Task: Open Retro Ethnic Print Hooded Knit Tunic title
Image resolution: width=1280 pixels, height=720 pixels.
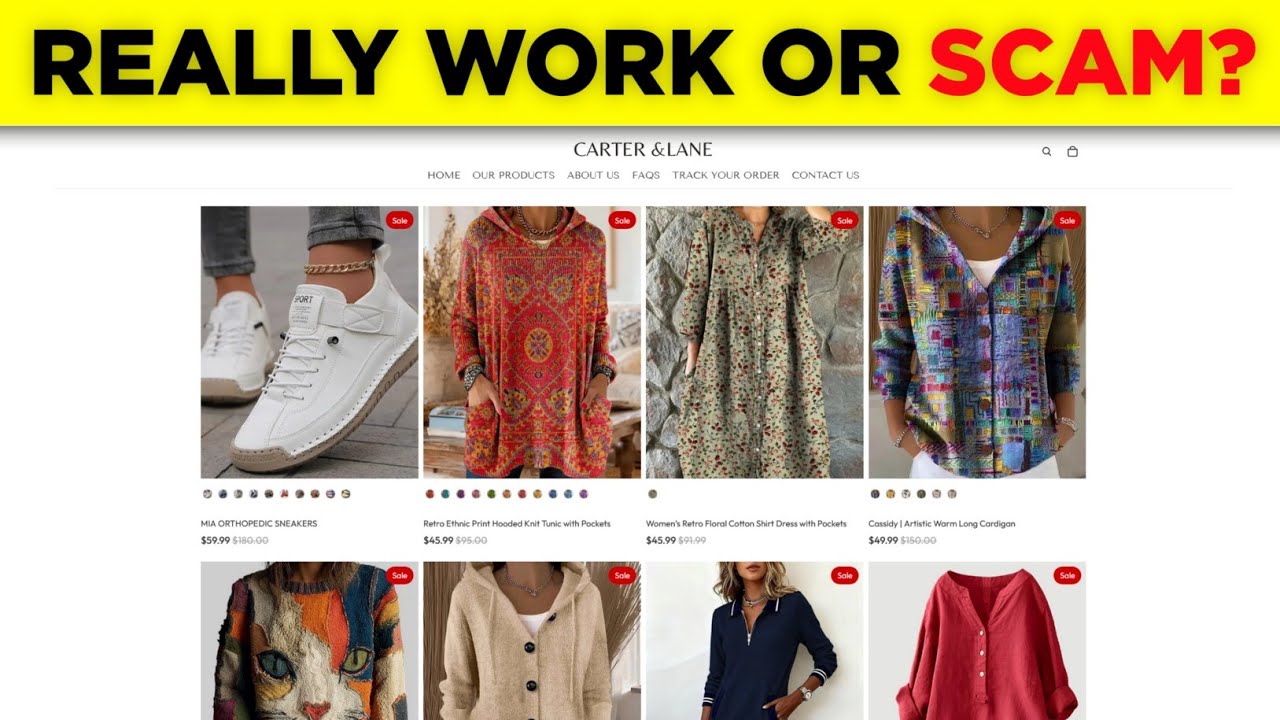Action: point(517,524)
